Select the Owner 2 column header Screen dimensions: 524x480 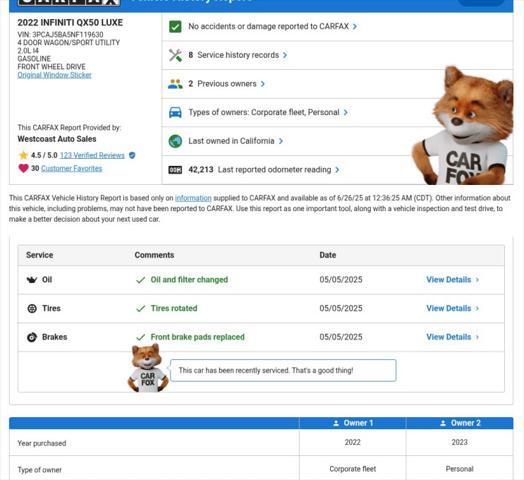pos(460,423)
